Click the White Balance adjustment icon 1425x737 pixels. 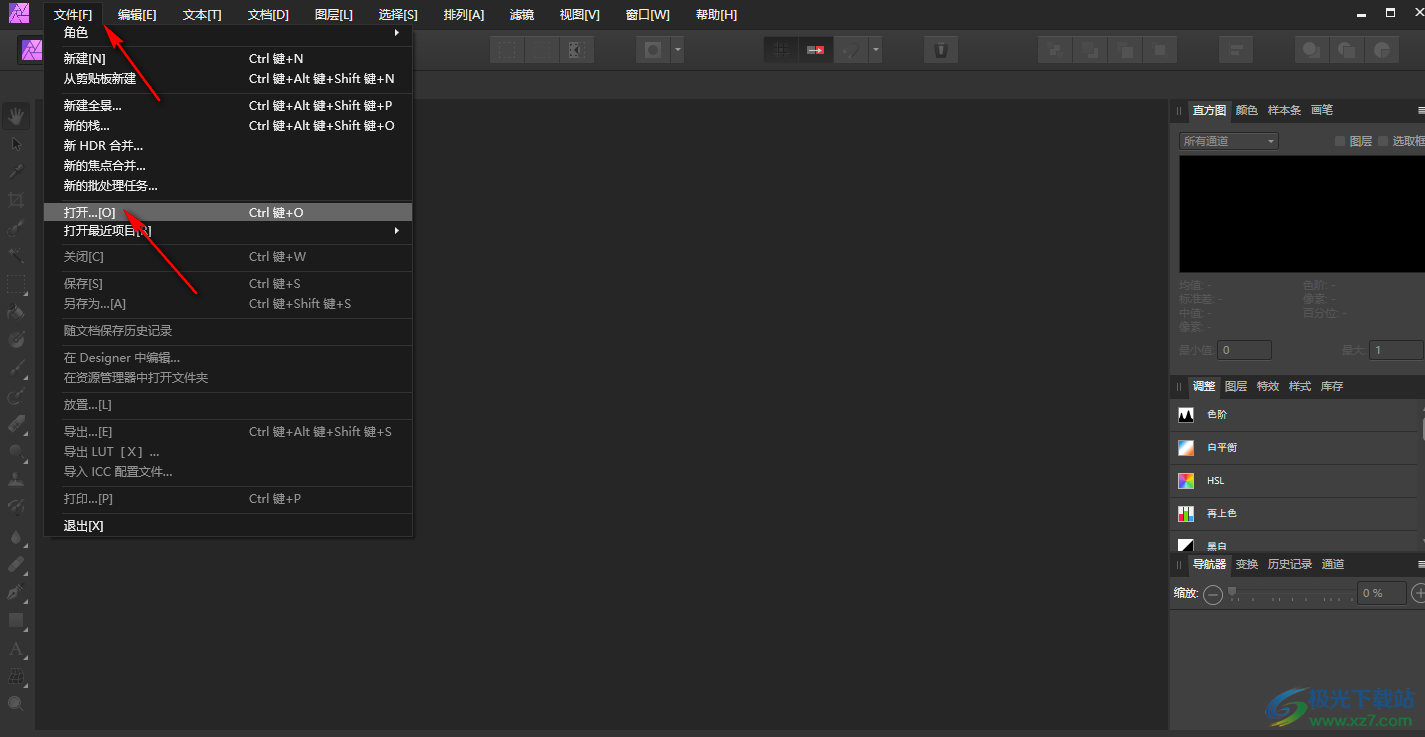[x=1186, y=447]
